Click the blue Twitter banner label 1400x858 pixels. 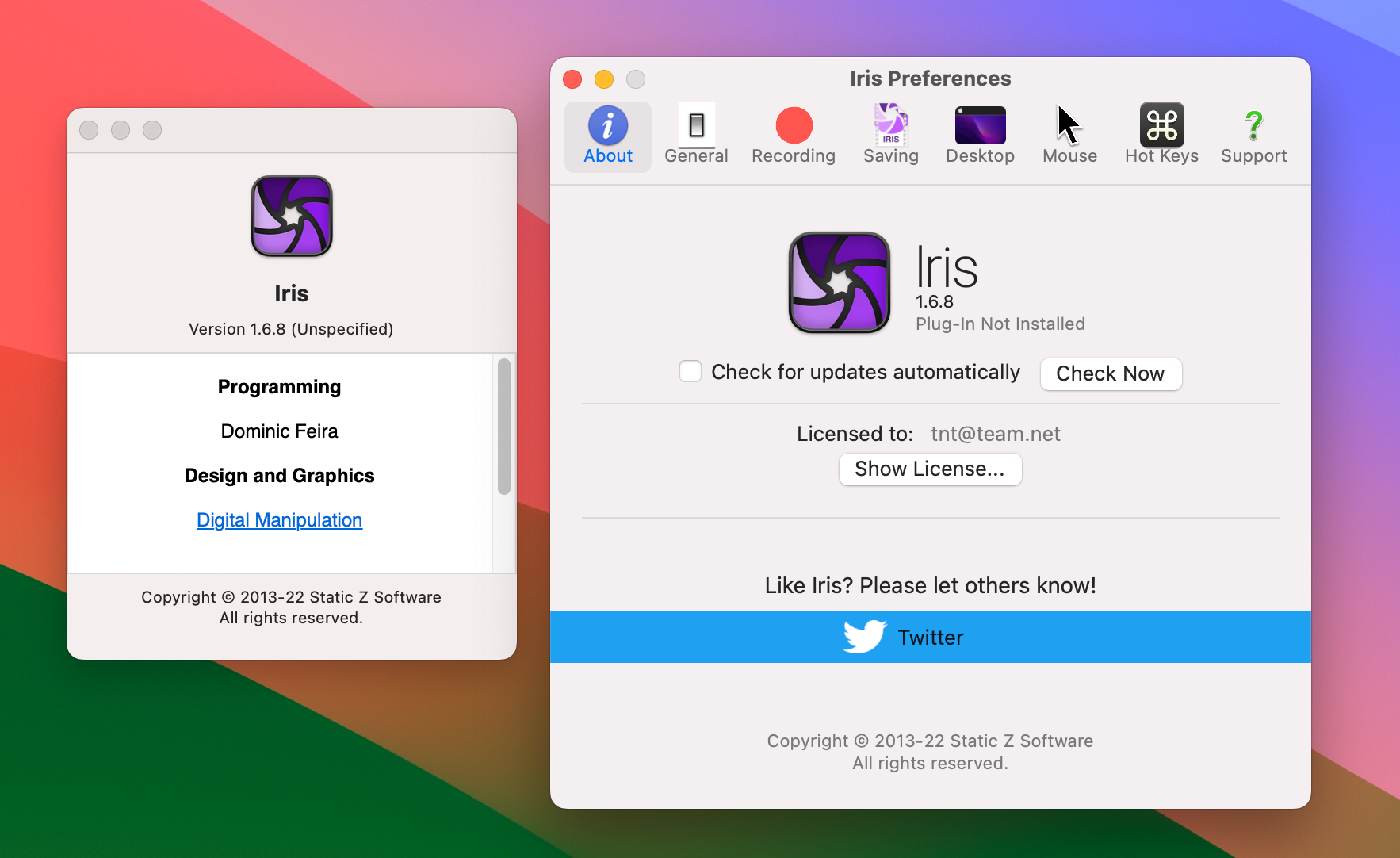click(x=931, y=638)
